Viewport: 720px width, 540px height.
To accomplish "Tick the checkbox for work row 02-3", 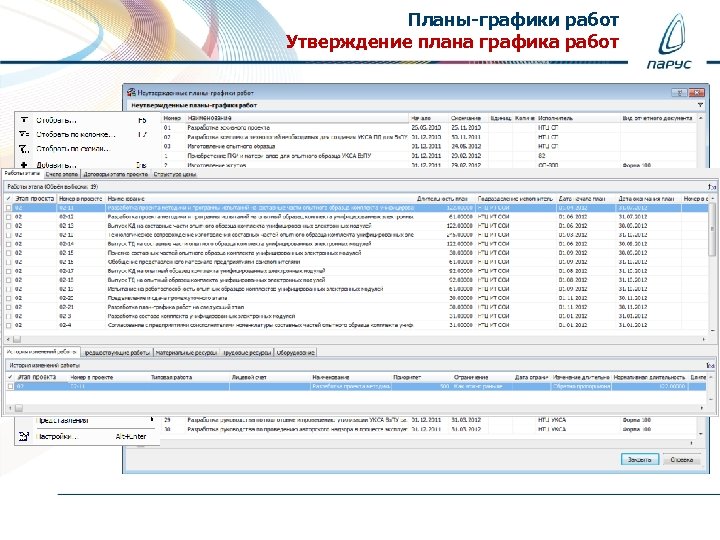I will [9, 316].
